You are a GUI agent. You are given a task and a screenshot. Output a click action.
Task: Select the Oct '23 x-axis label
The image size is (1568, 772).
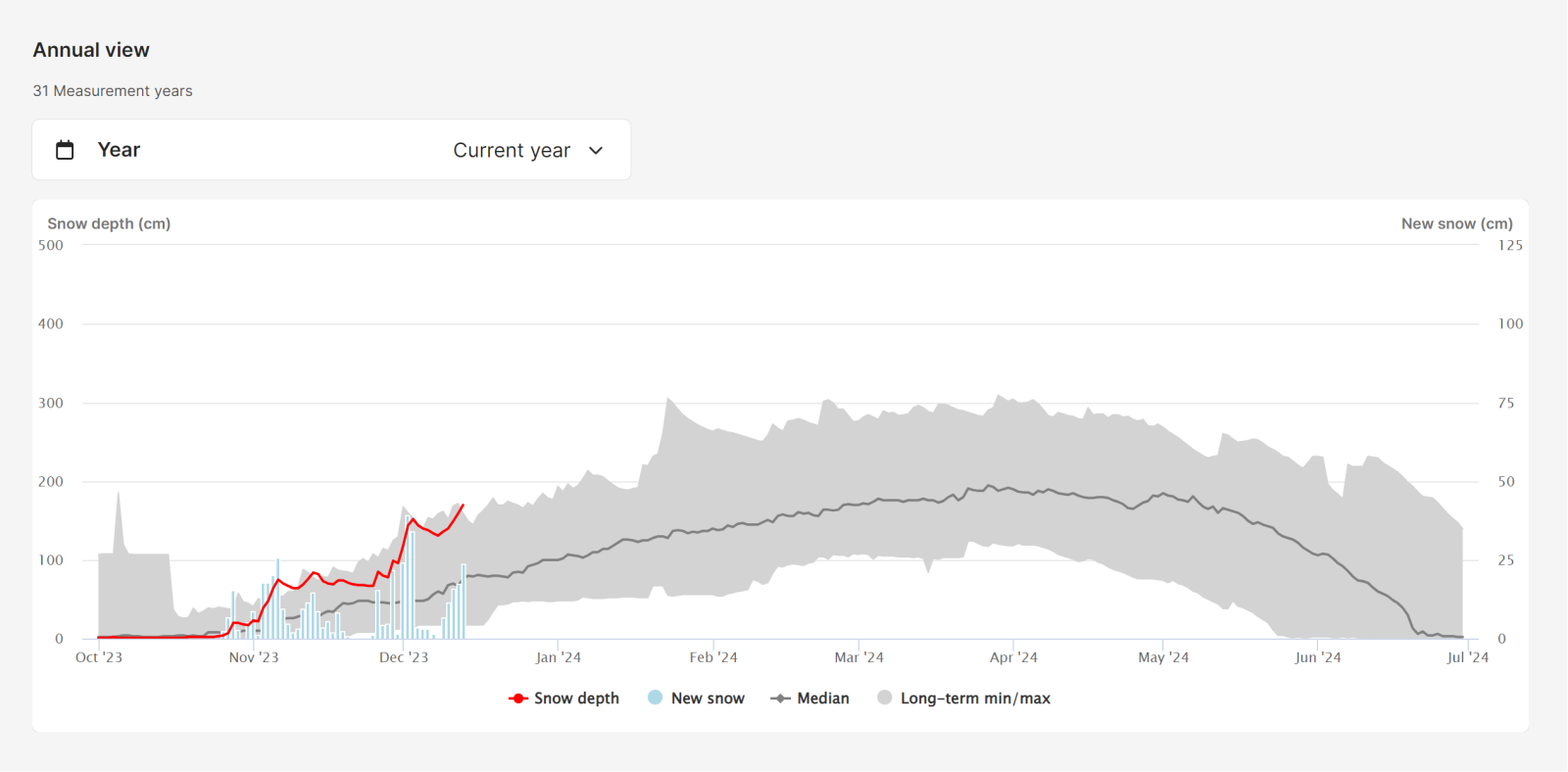pyautogui.click(x=99, y=657)
